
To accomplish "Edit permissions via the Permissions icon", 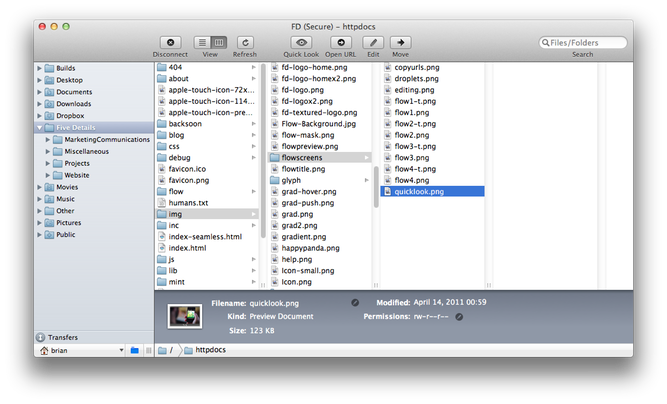I will click(x=459, y=316).
